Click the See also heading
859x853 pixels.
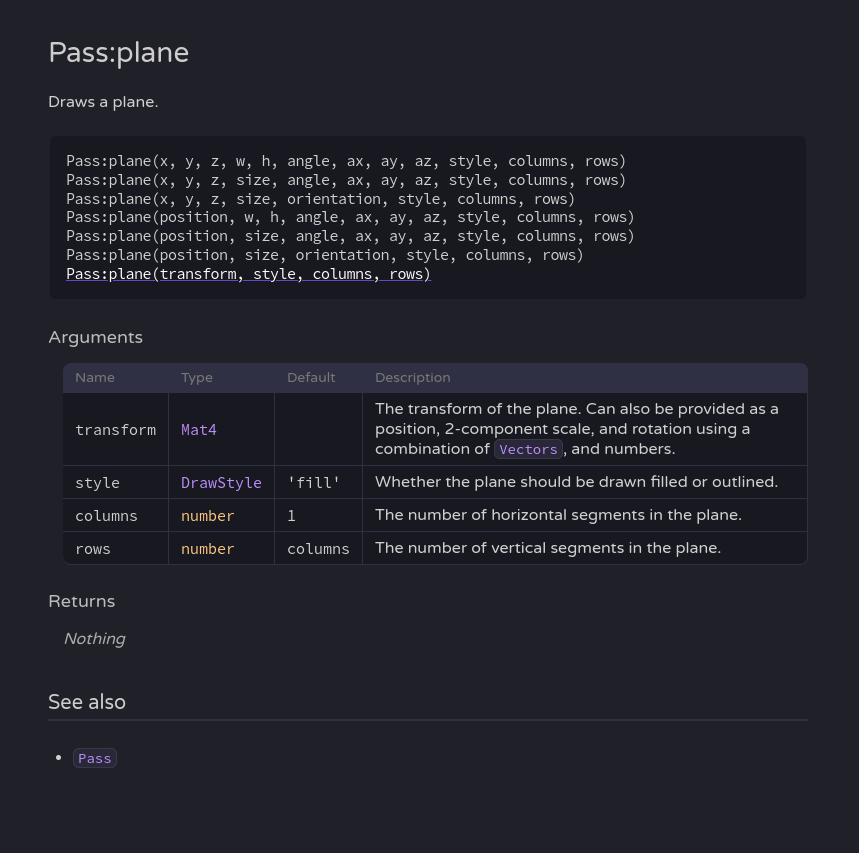(x=87, y=702)
